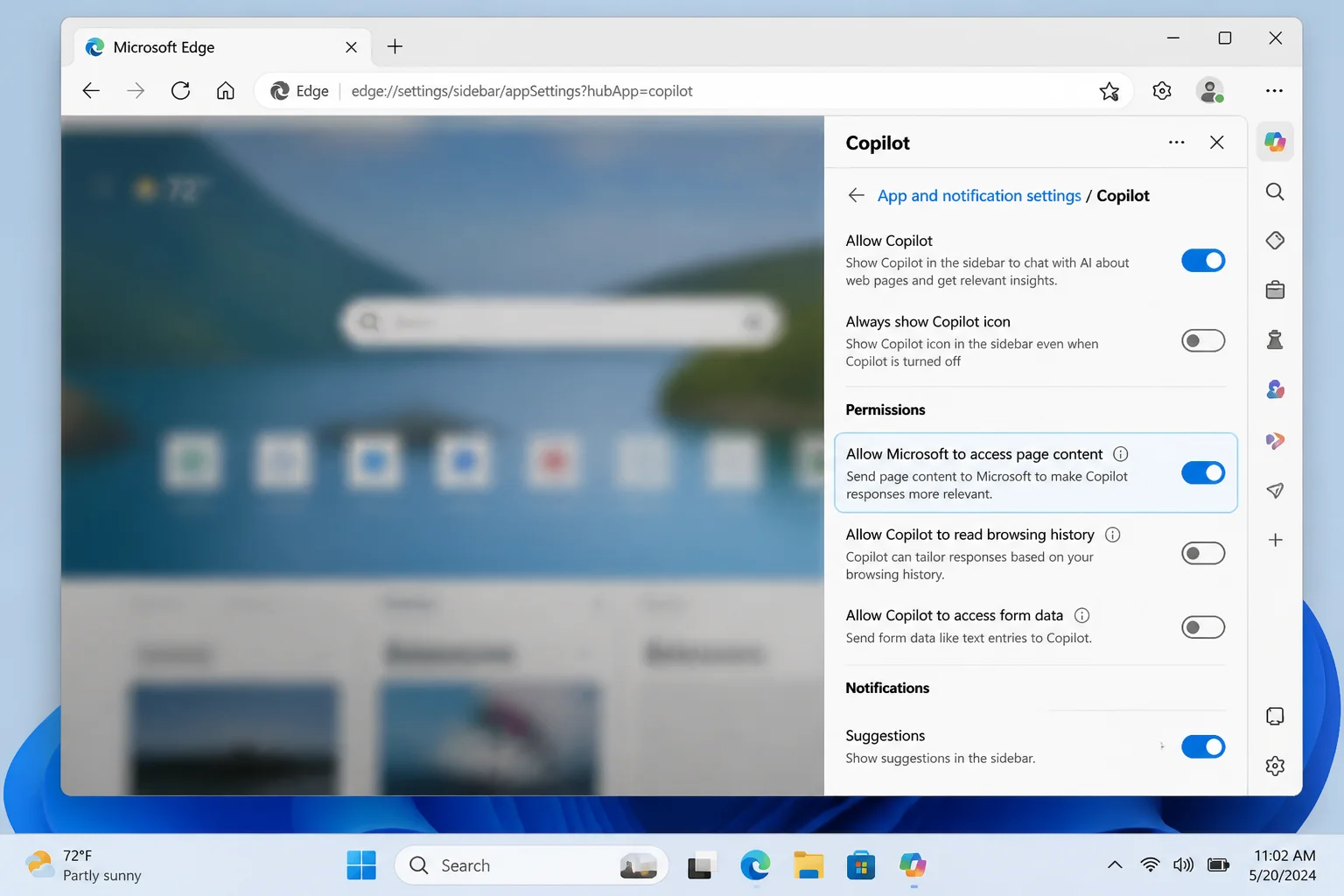Close the Microsoft Edge tab
The image size is (1344, 896).
[x=351, y=47]
